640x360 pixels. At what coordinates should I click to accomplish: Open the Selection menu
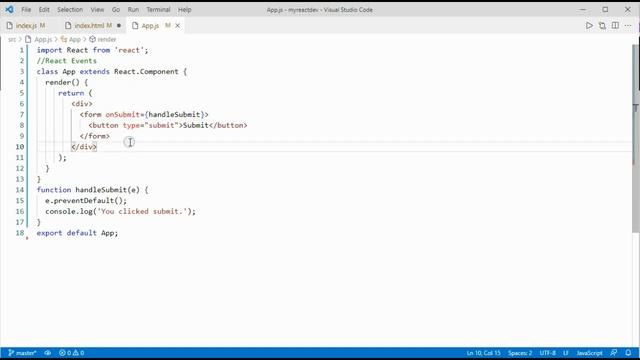(70, 9)
